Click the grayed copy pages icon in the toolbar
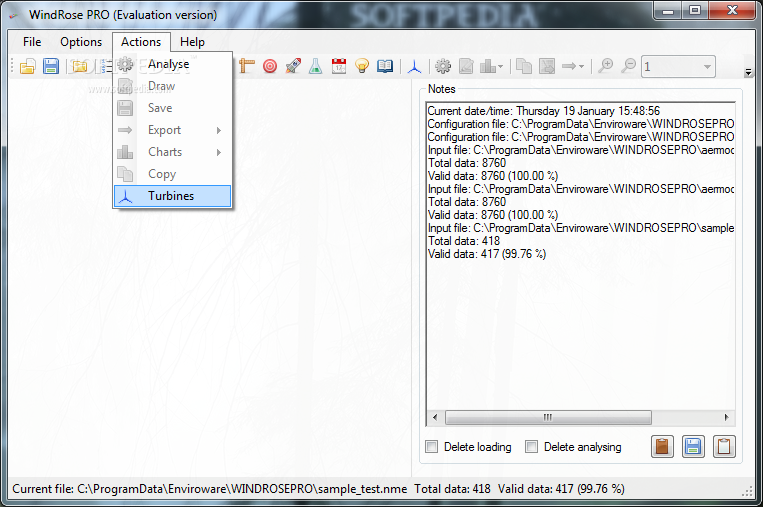This screenshot has height=507, width=763. click(x=524, y=66)
